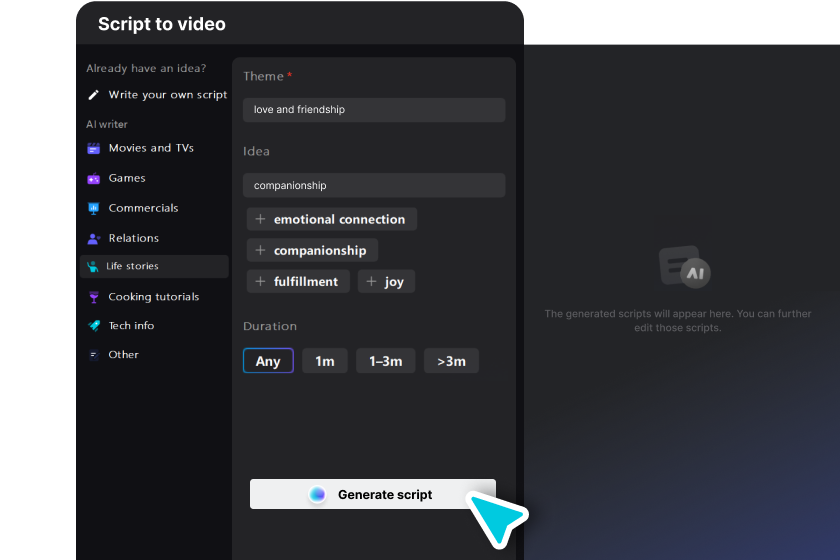Open Write your own script
This screenshot has width=840, height=560.
[157, 95]
